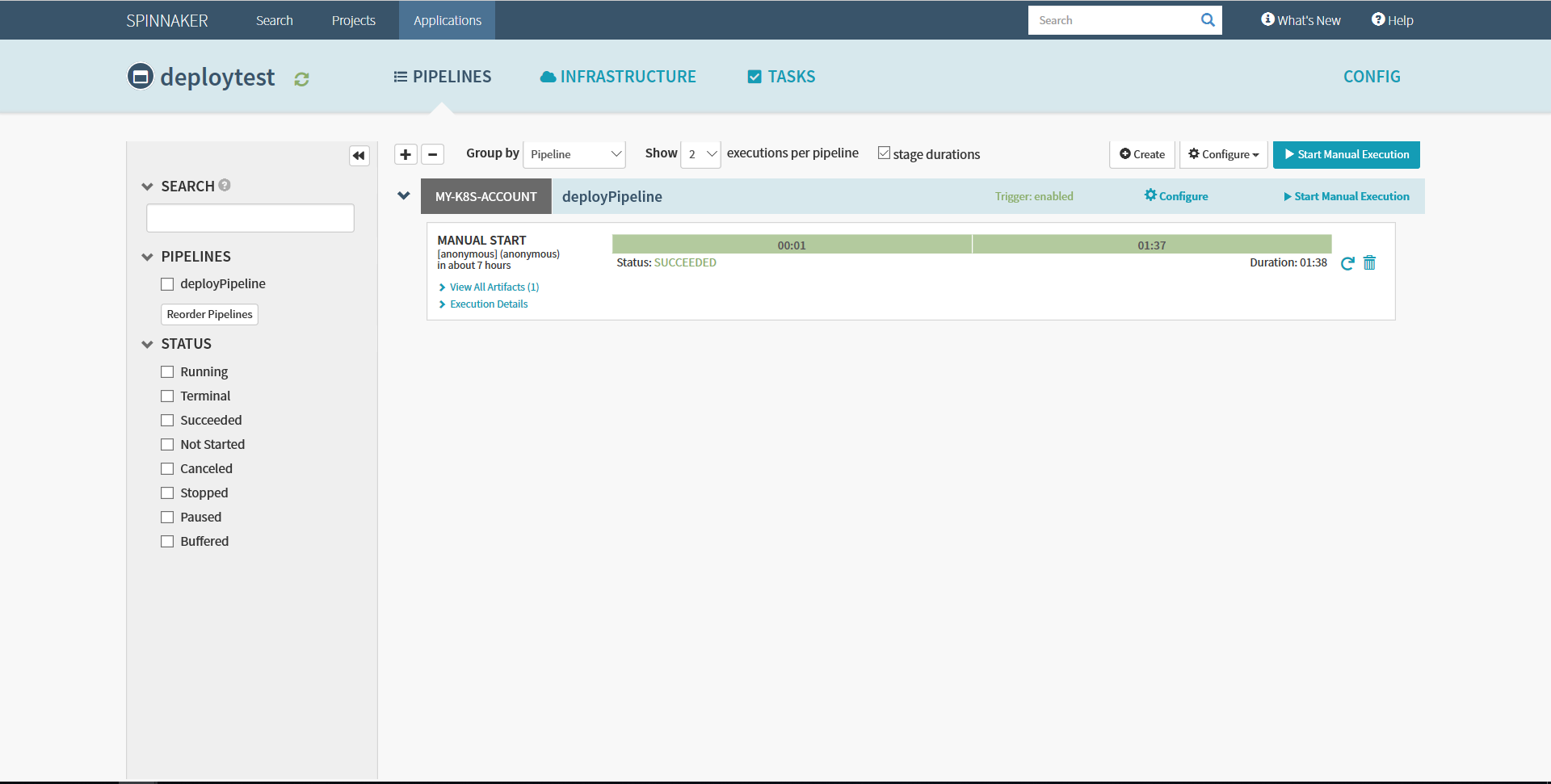Click the MY-K8S-ACCOUNT account tag
Image resolution: width=1551 pixels, height=784 pixels.
click(x=486, y=196)
